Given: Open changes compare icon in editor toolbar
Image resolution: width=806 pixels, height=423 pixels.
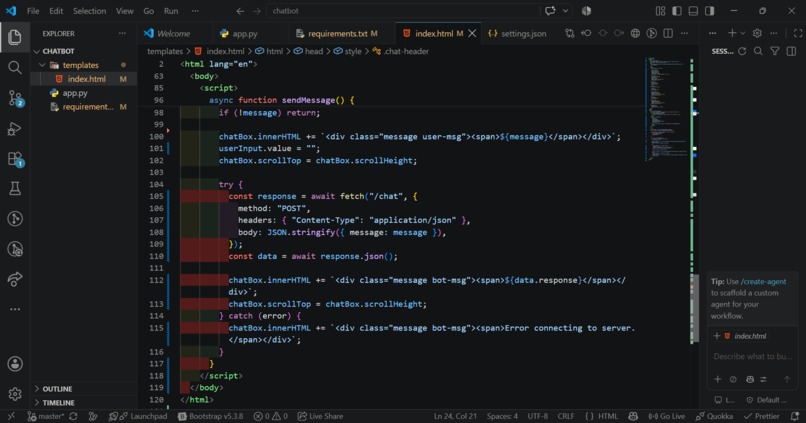Looking at the screenshot, I should 570,33.
